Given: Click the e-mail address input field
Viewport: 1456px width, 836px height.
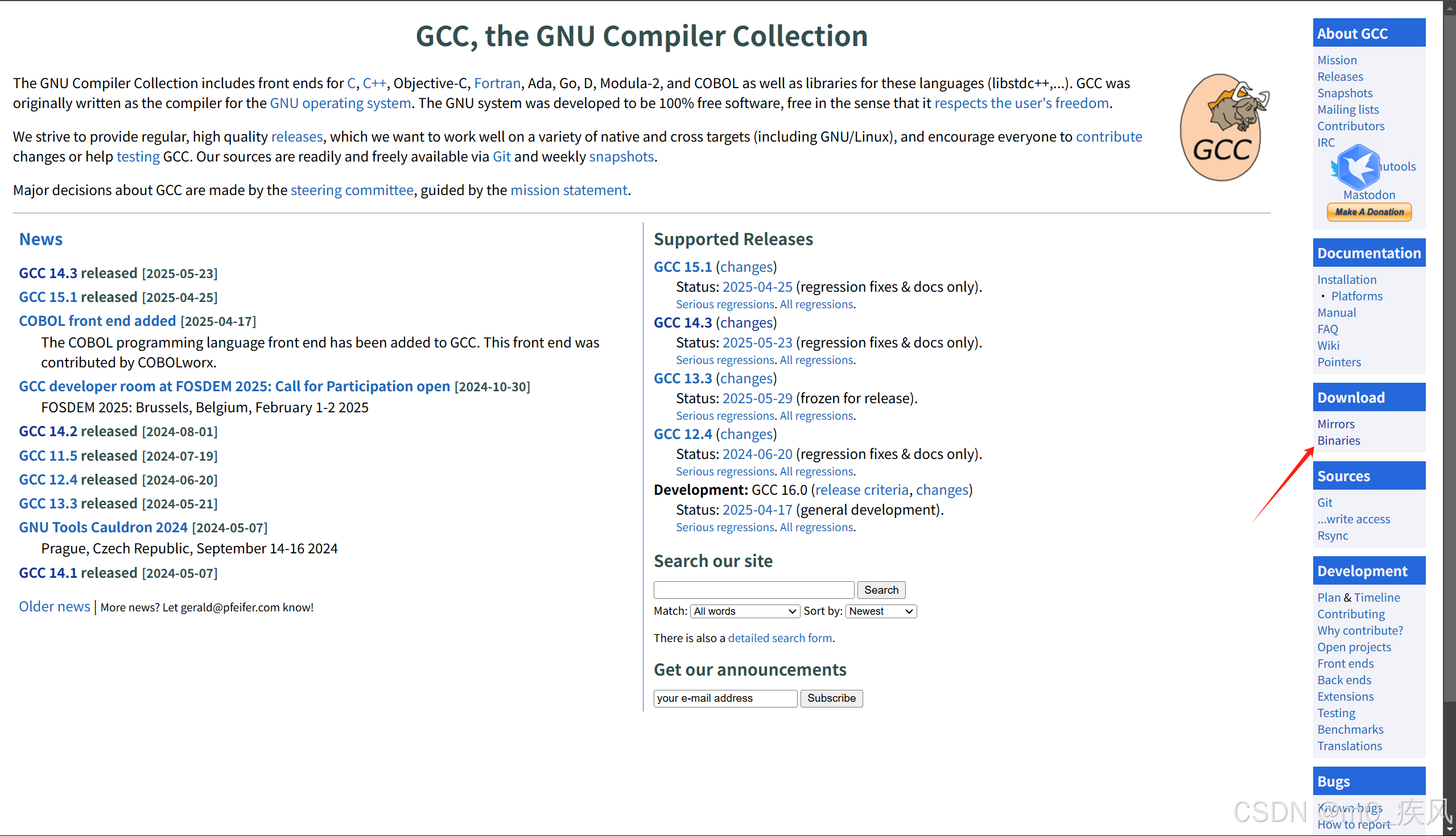Looking at the screenshot, I should (x=725, y=698).
